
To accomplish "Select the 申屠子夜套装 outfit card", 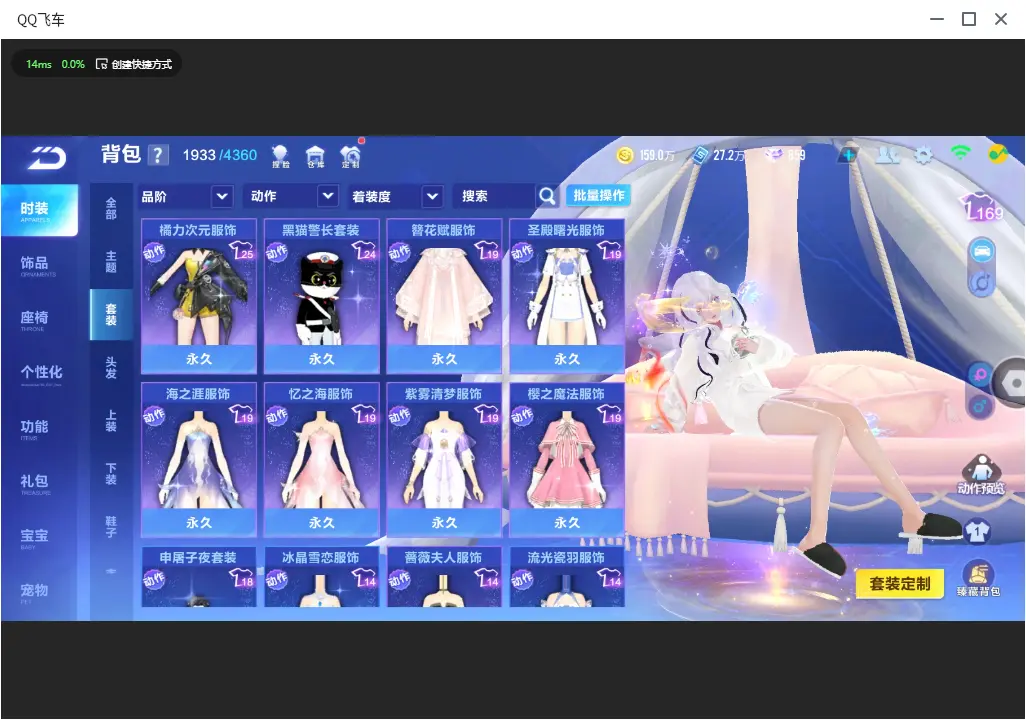I will point(199,577).
